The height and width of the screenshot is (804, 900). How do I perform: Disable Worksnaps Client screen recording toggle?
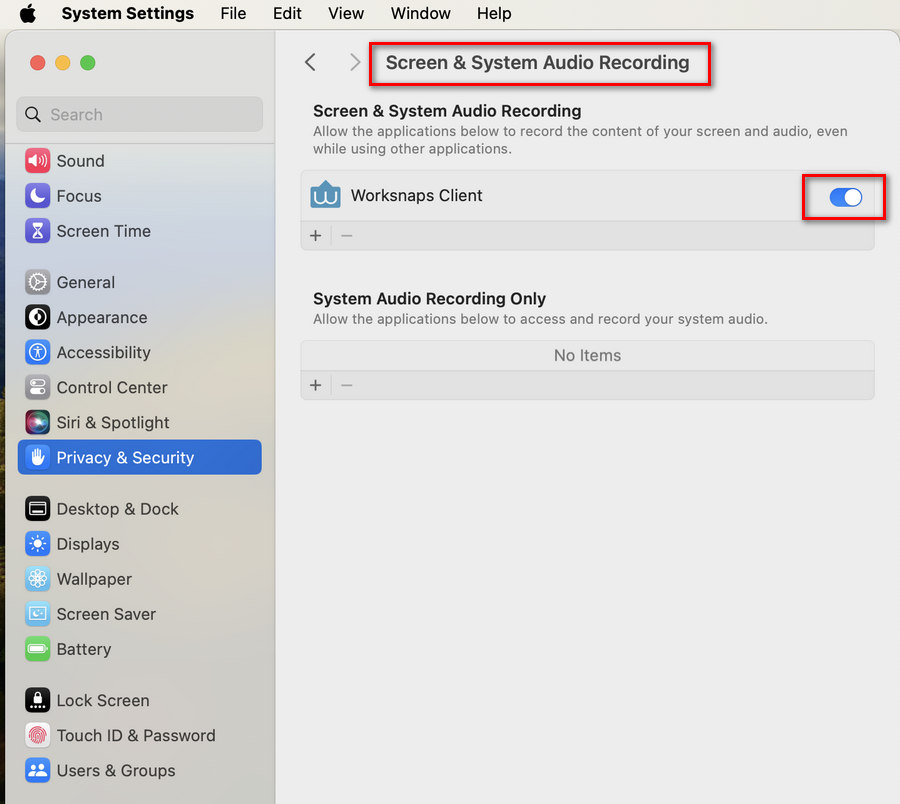(845, 197)
